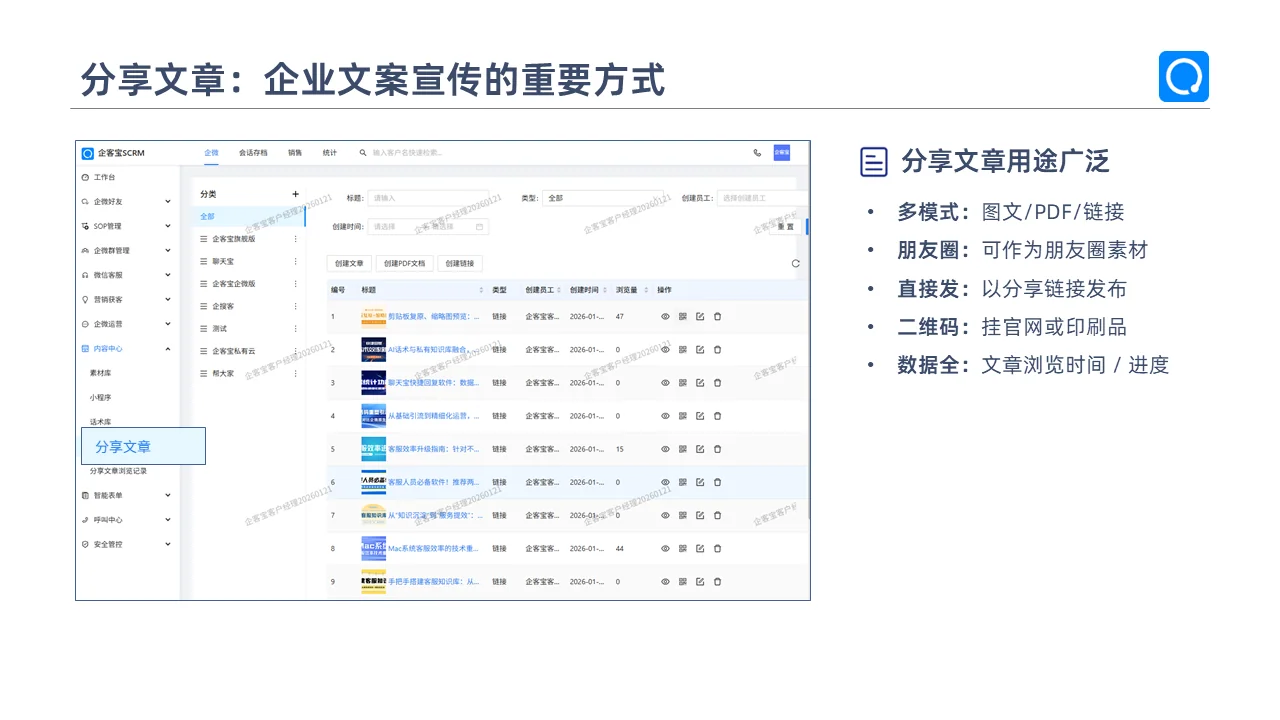Click the 重置 reset button

[x=786, y=227]
